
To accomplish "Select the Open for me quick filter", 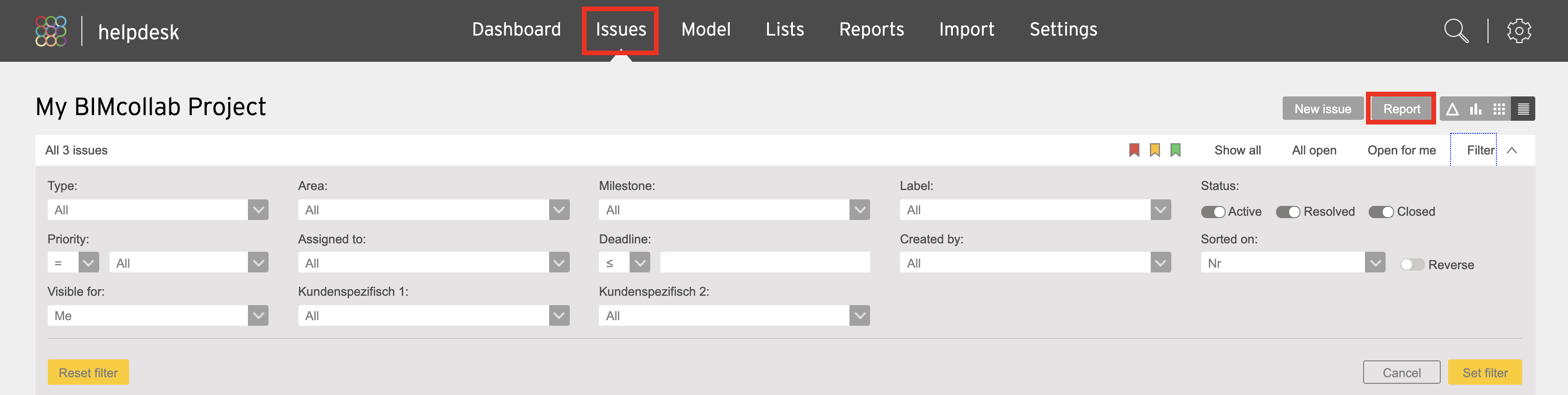I will 1401,150.
